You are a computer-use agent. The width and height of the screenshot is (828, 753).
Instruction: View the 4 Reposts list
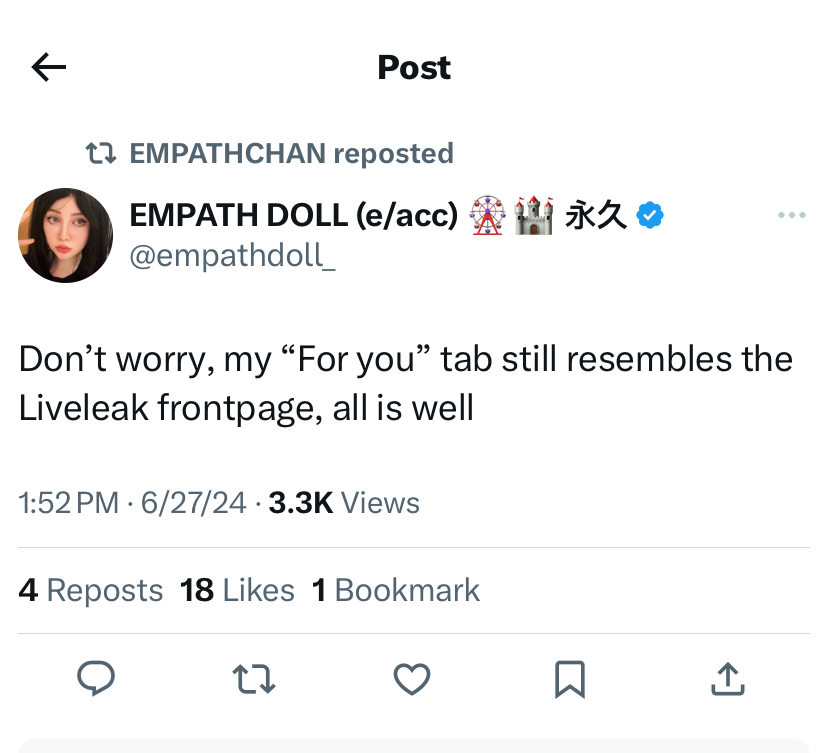91,590
